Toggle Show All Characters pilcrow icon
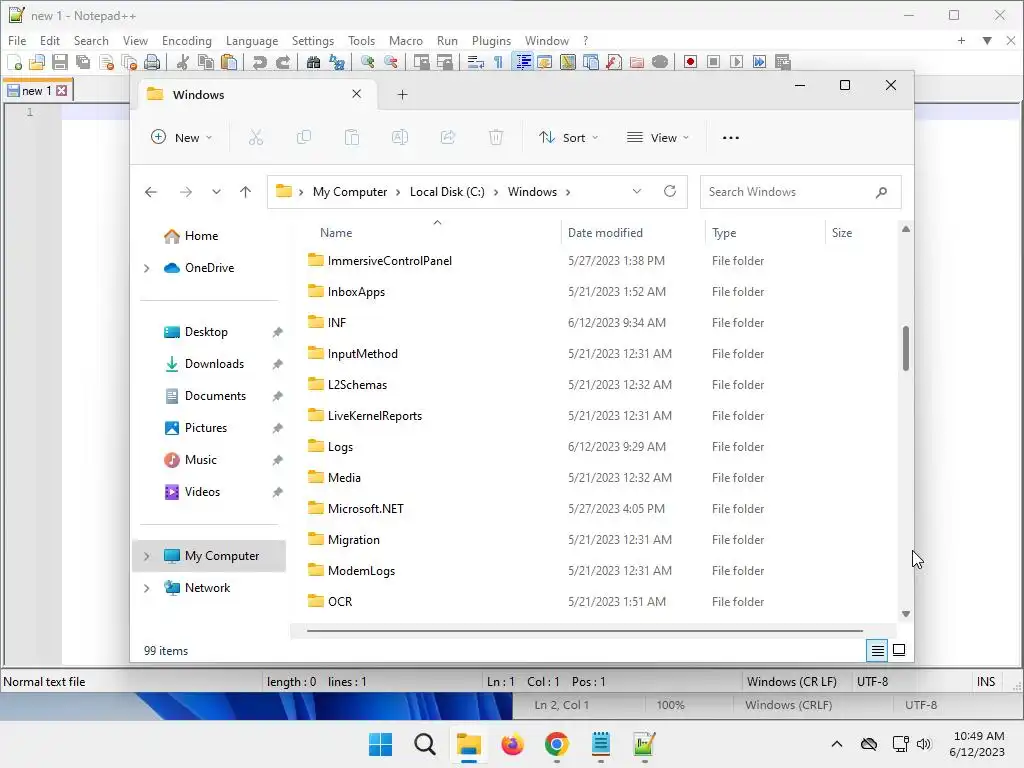 point(498,62)
